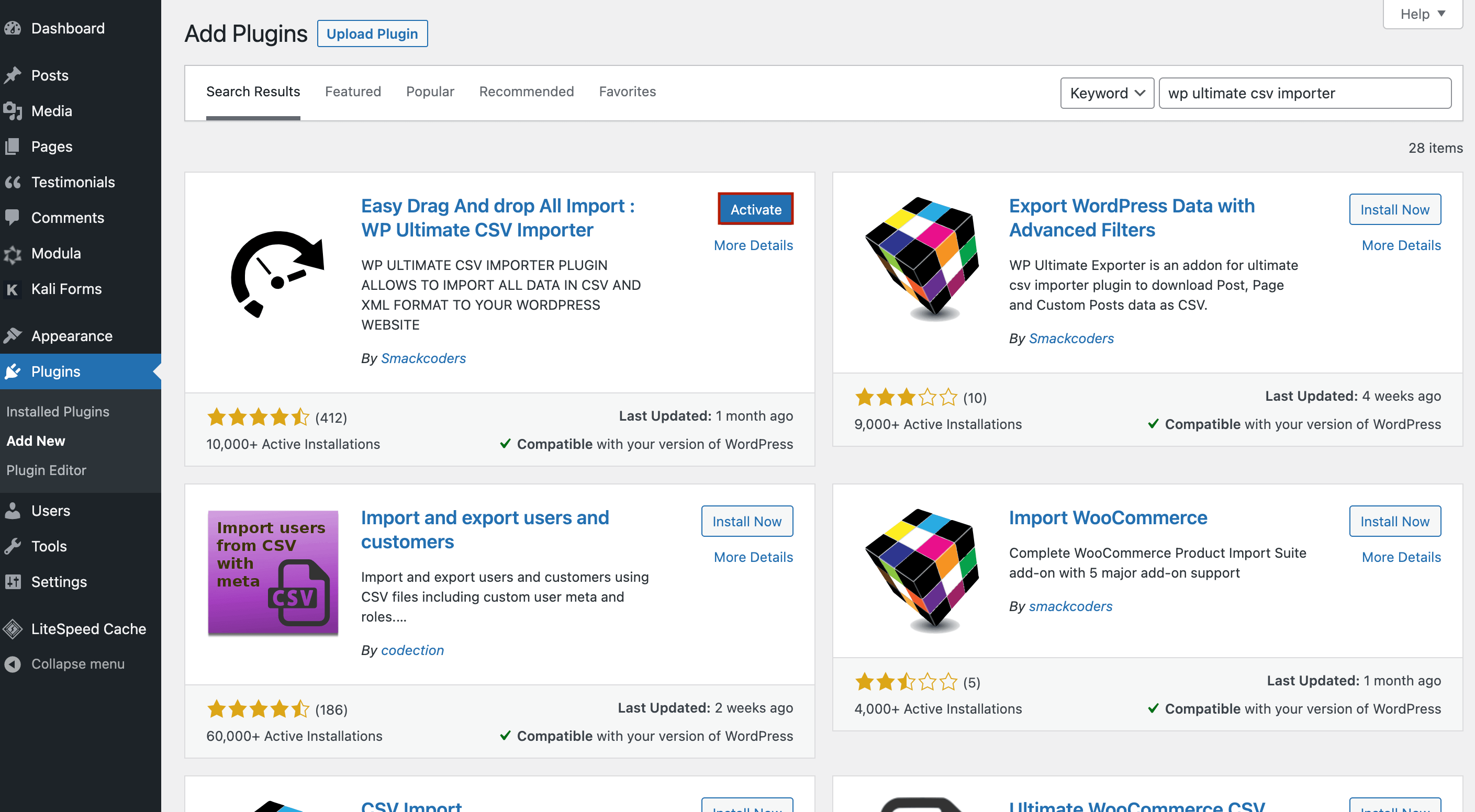Click Collapse menu label
1475x812 pixels.
[x=78, y=664]
